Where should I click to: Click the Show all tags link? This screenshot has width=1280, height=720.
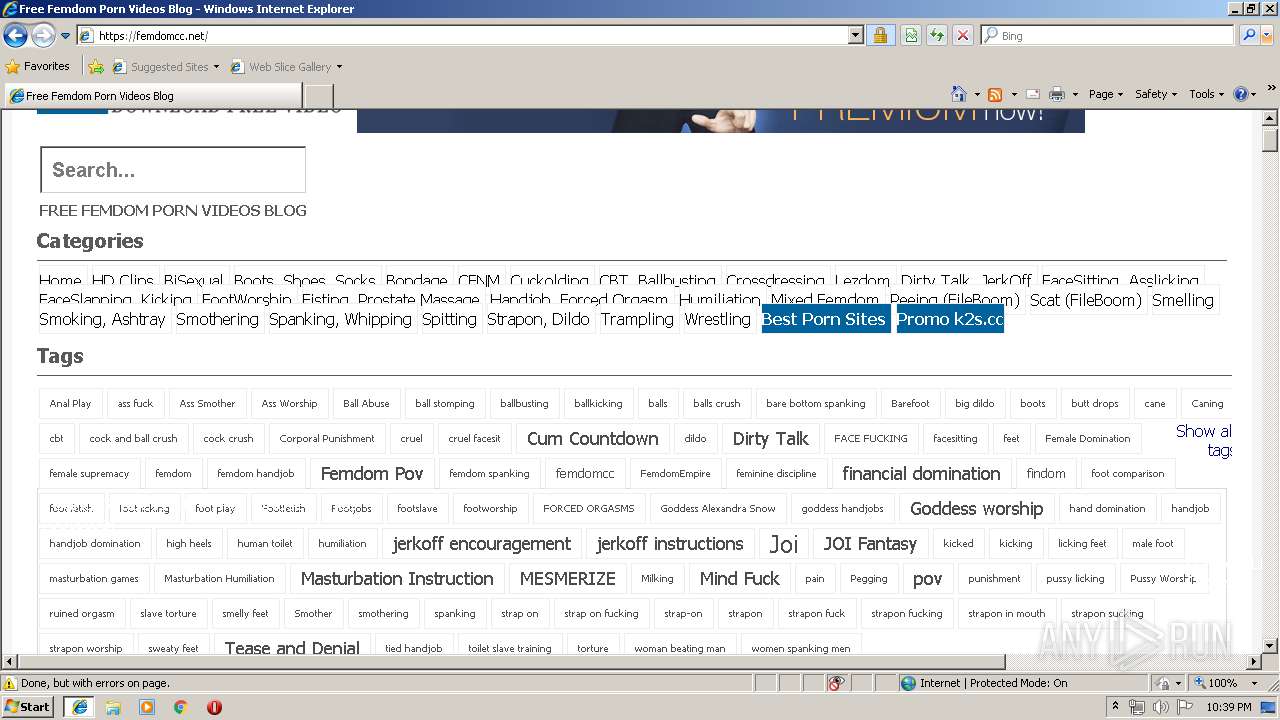[1204, 441]
